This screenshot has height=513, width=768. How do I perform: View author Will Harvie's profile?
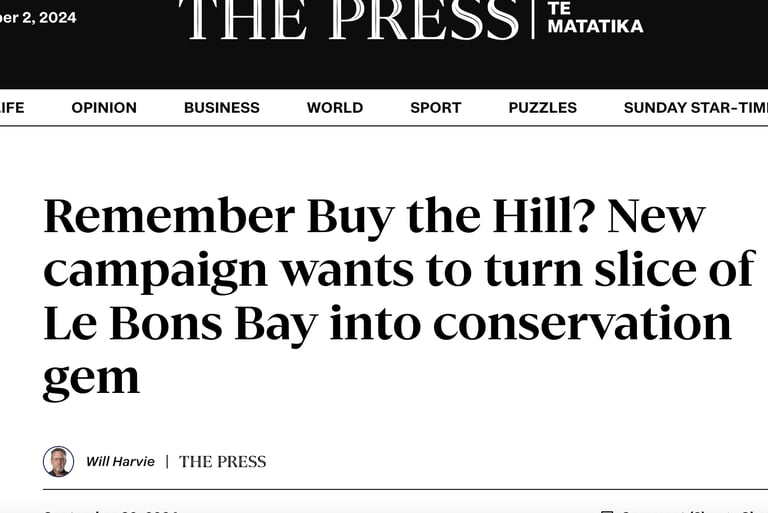point(120,461)
